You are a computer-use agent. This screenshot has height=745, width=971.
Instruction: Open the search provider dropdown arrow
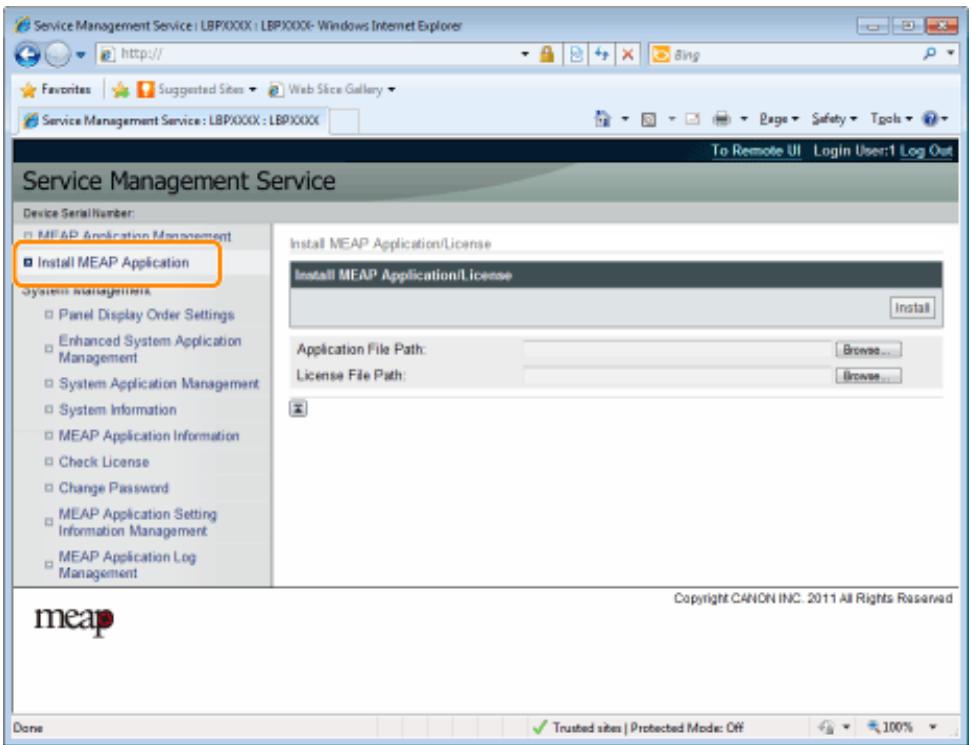[951, 54]
